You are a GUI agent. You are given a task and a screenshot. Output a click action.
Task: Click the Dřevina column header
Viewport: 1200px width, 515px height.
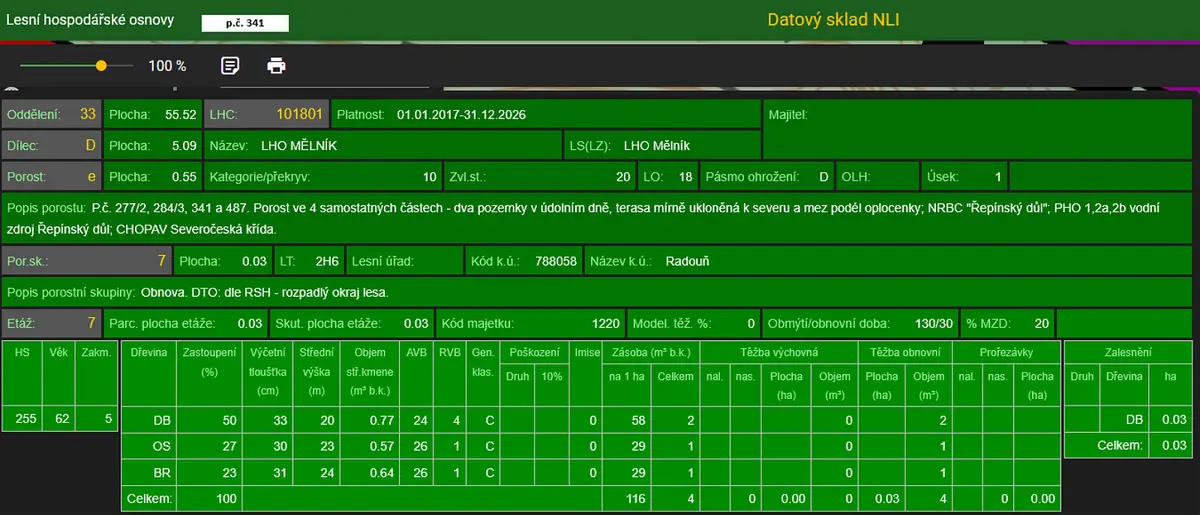click(x=147, y=353)
